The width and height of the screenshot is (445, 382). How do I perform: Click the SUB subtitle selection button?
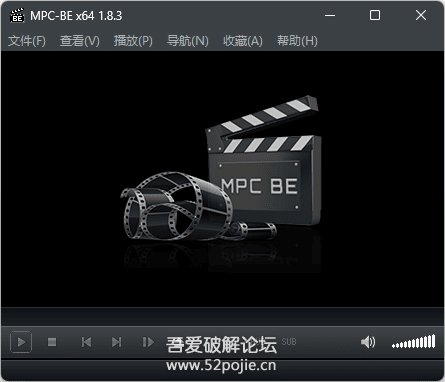289,342
